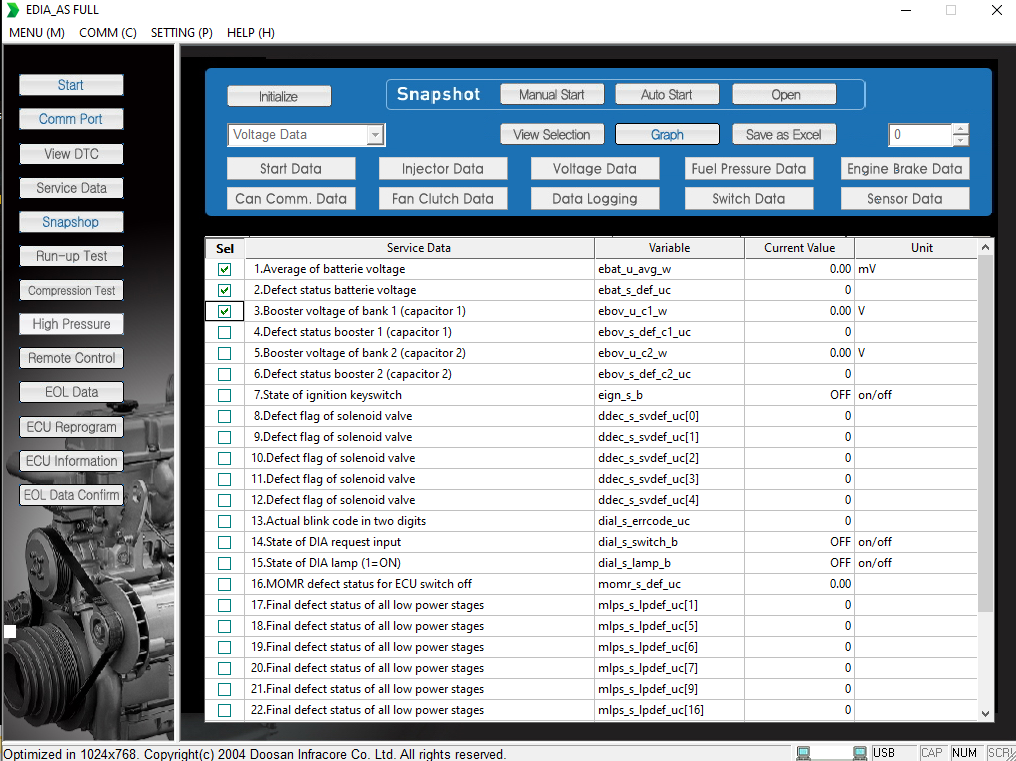Click the ebat_u_avg_w variable cell

point(669,269)
